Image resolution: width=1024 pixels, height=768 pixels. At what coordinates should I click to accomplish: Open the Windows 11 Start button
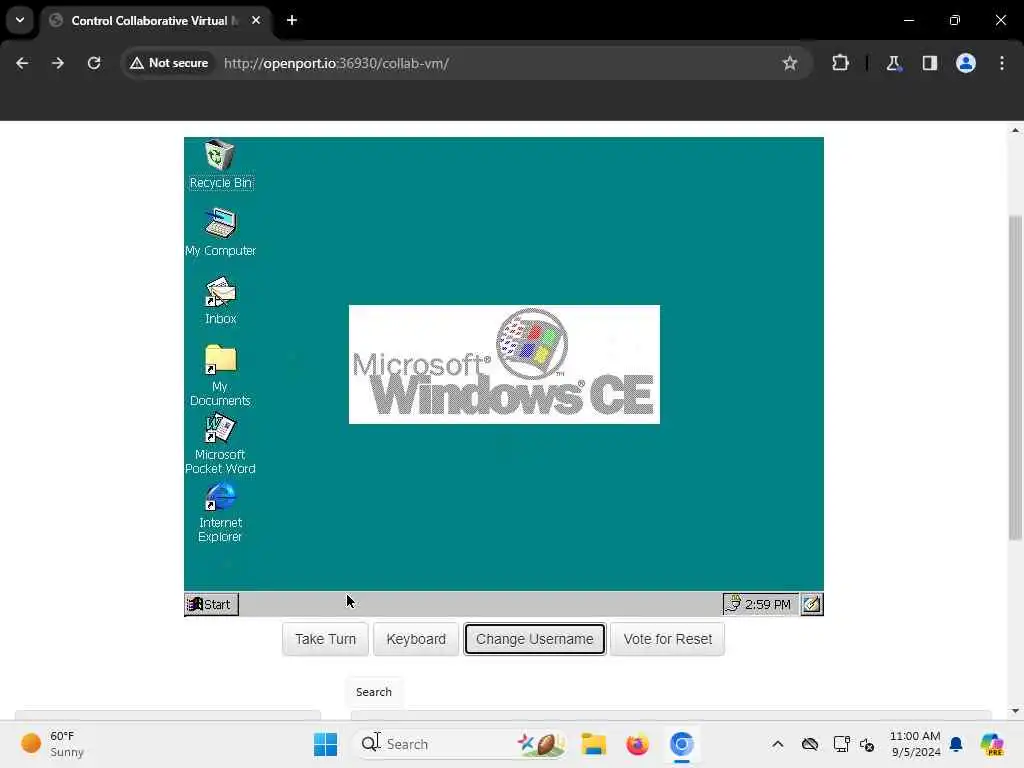tap(325, 744)
